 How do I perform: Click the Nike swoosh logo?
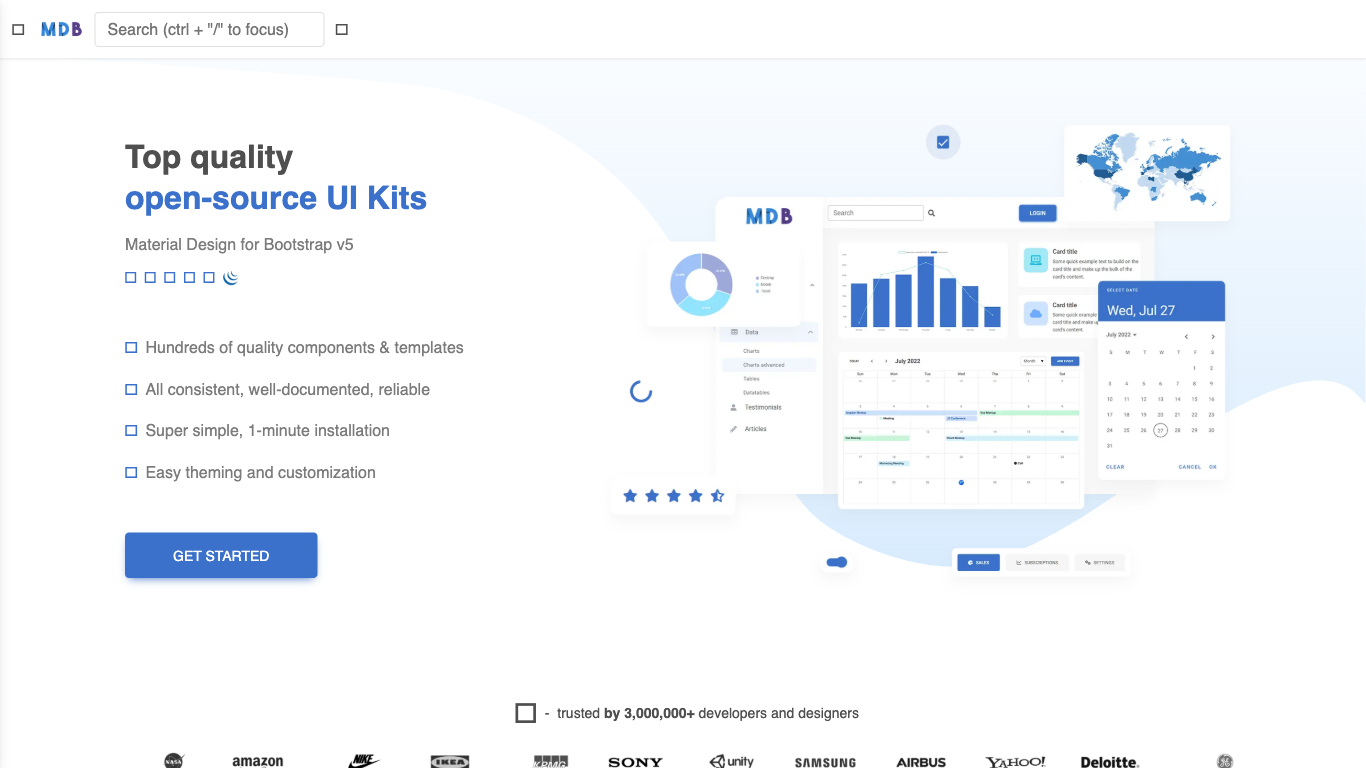coord(363,761)
